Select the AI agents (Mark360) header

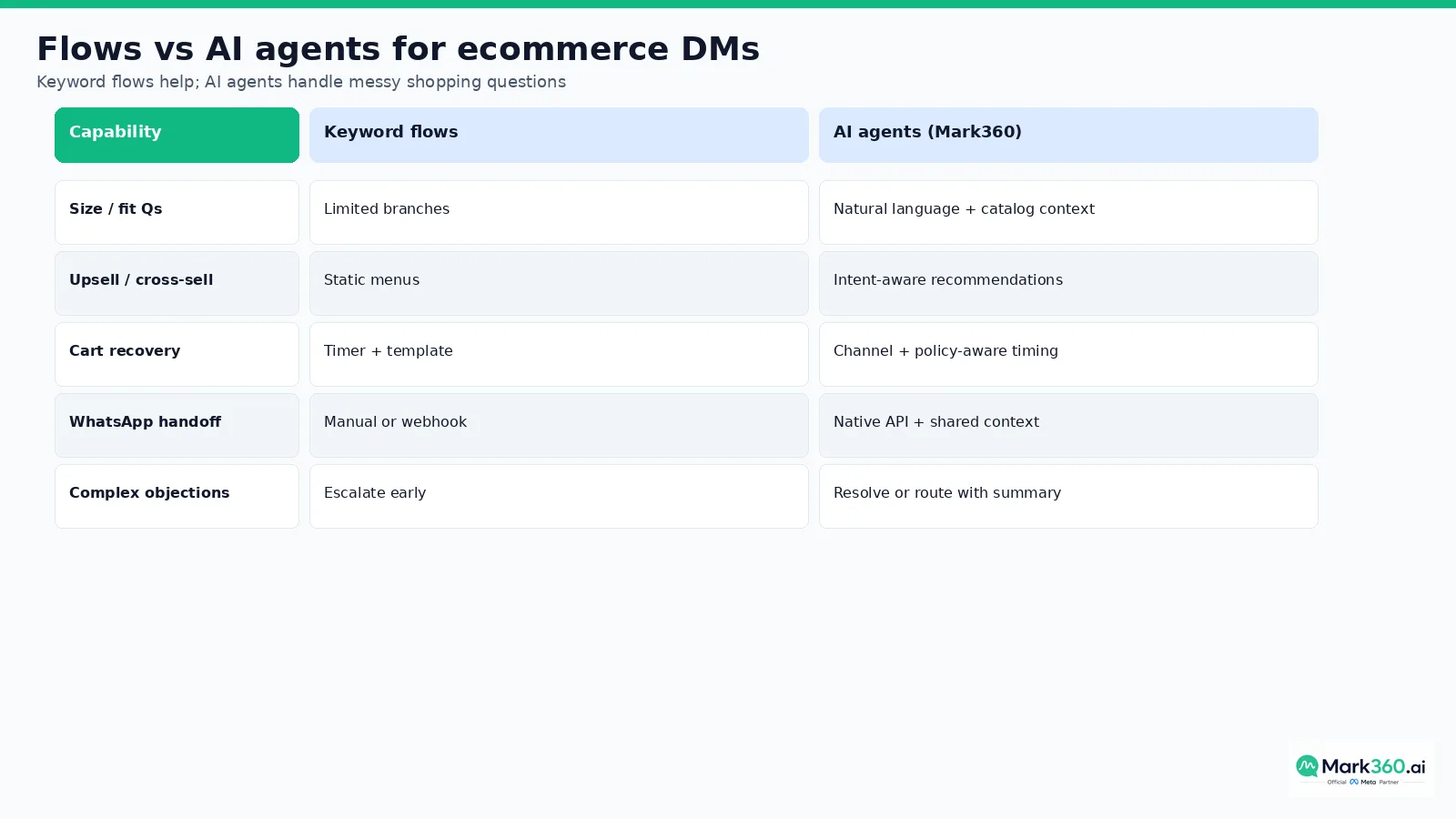click(1068, 135)
